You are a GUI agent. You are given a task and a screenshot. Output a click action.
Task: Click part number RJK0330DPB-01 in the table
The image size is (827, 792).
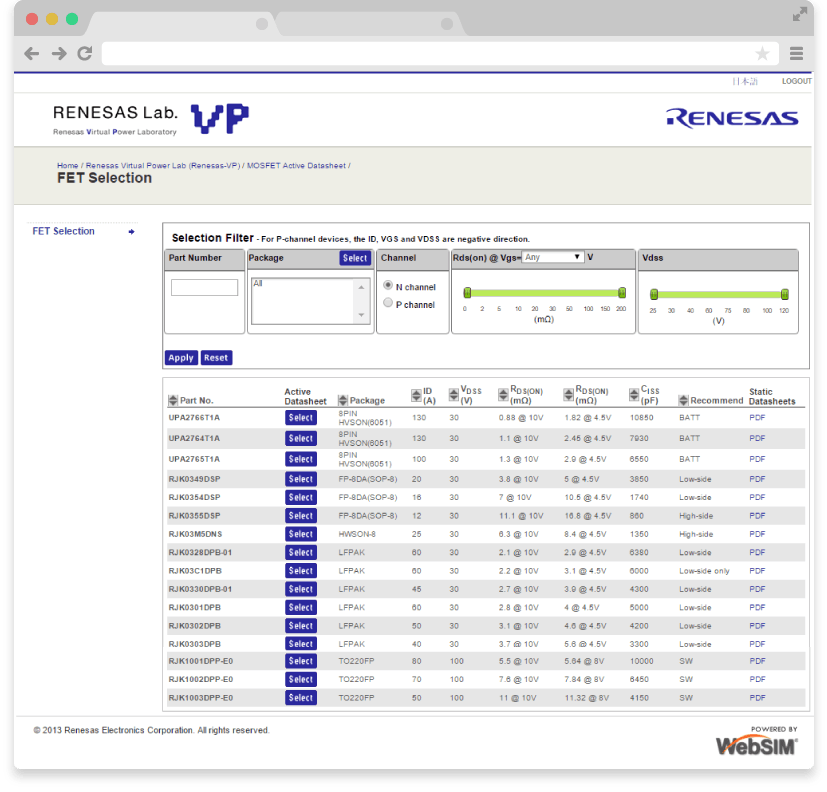[x=200, y=589]
